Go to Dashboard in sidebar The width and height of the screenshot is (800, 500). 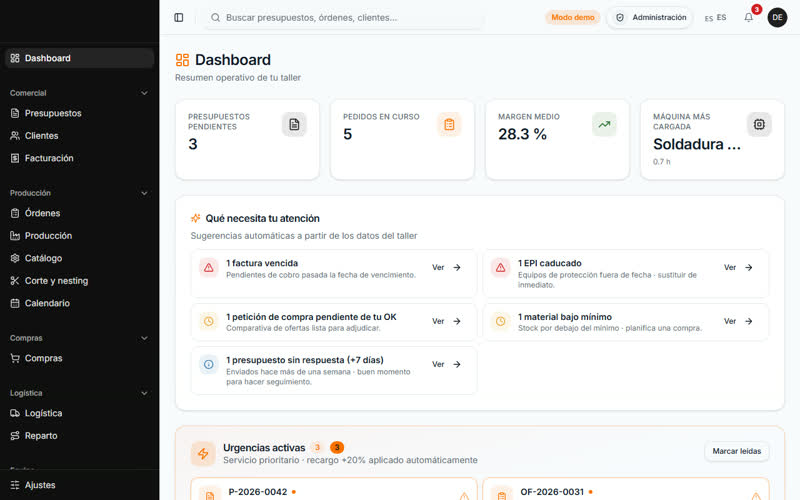(x=80, y=58)
